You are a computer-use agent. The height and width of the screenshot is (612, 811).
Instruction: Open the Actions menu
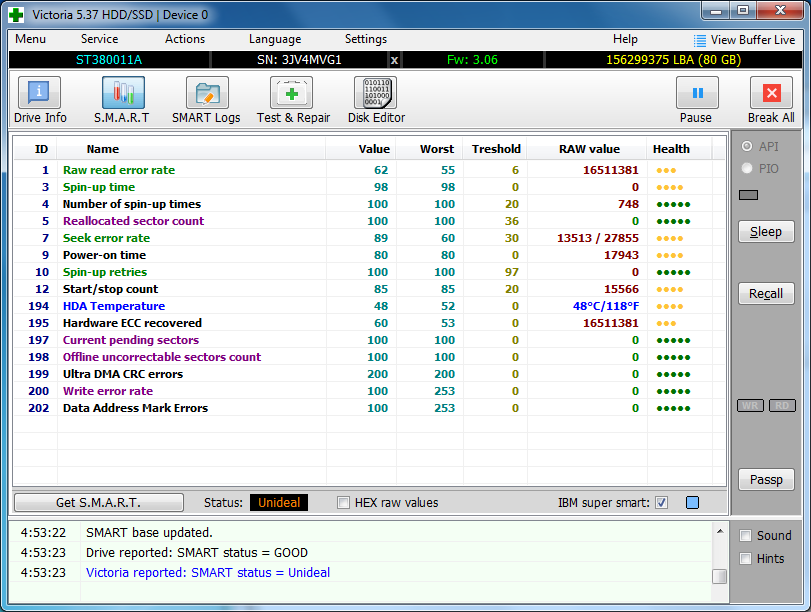tap(185, 39)
